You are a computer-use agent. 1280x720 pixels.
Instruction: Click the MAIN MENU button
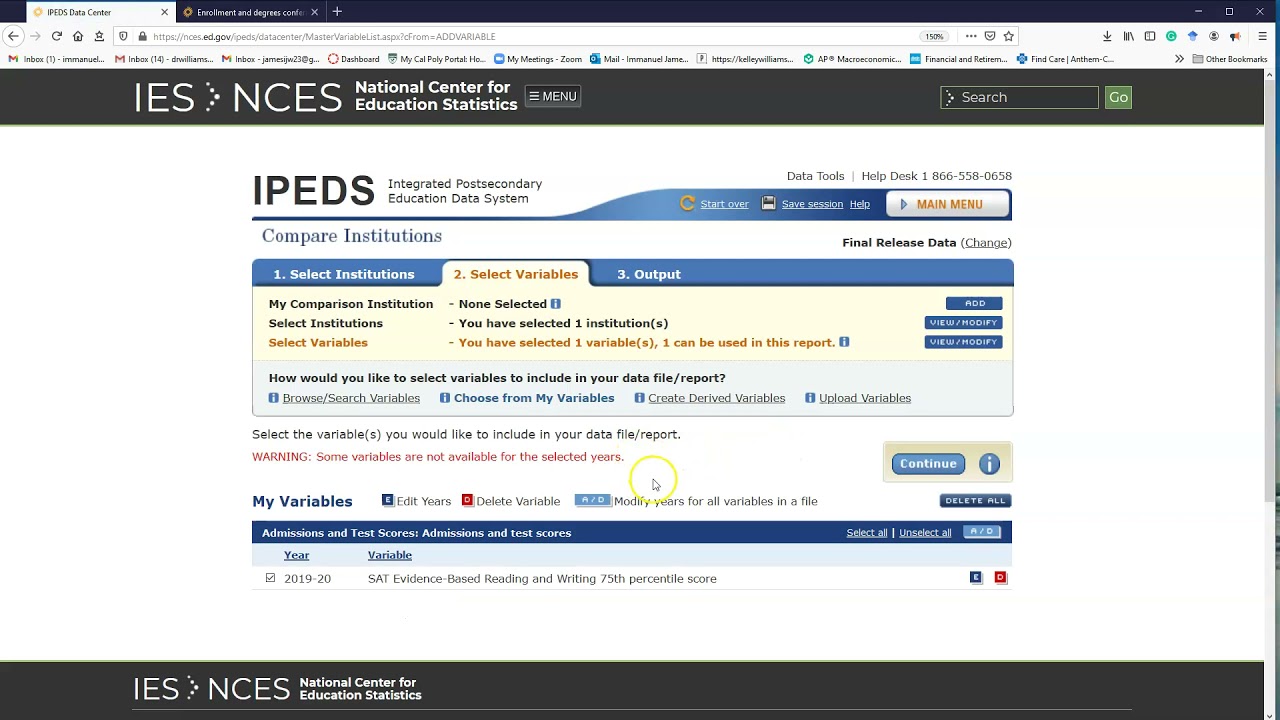click(948, 204)
